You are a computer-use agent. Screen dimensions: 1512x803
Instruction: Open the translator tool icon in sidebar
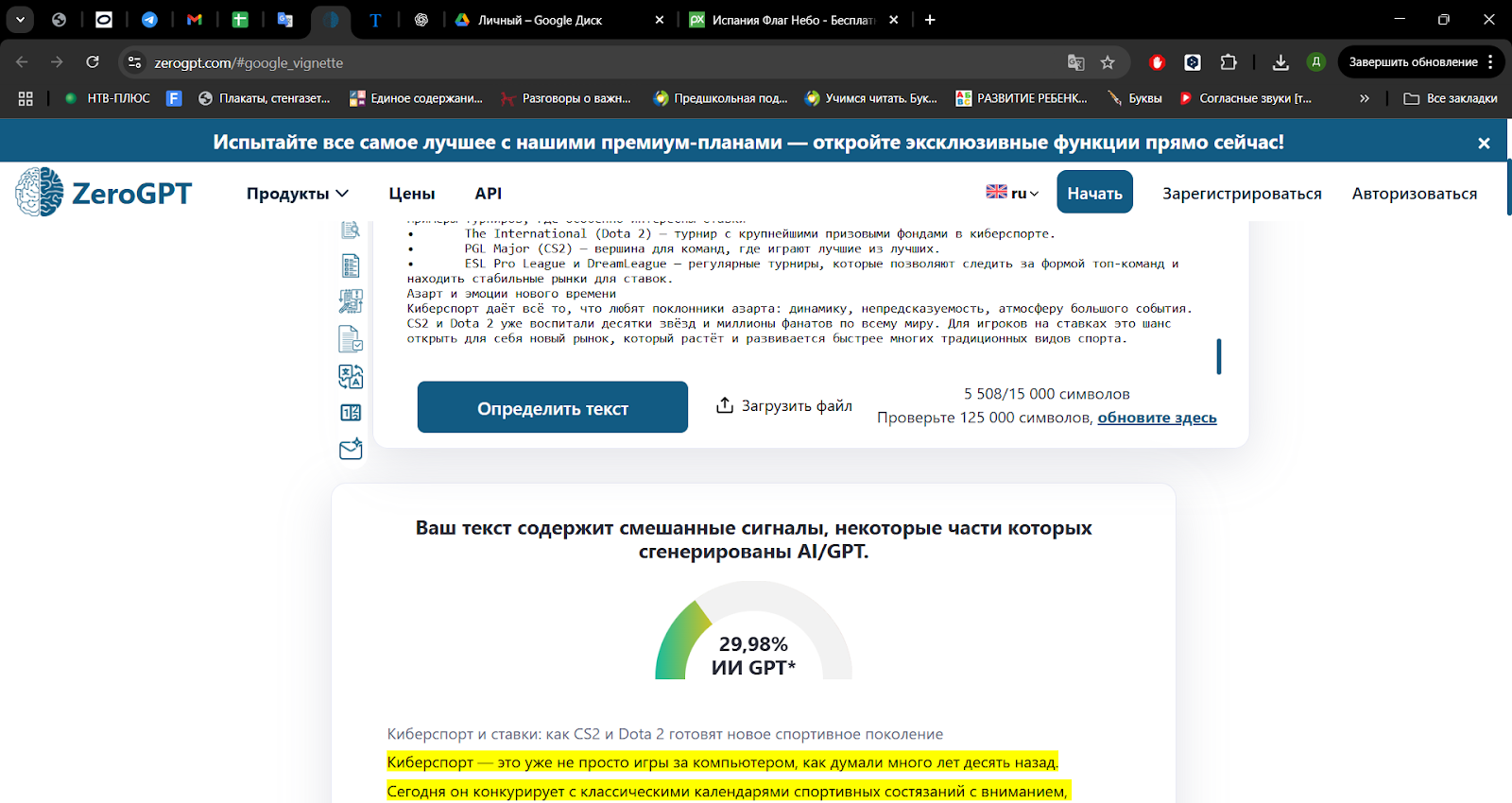[351, 377]
